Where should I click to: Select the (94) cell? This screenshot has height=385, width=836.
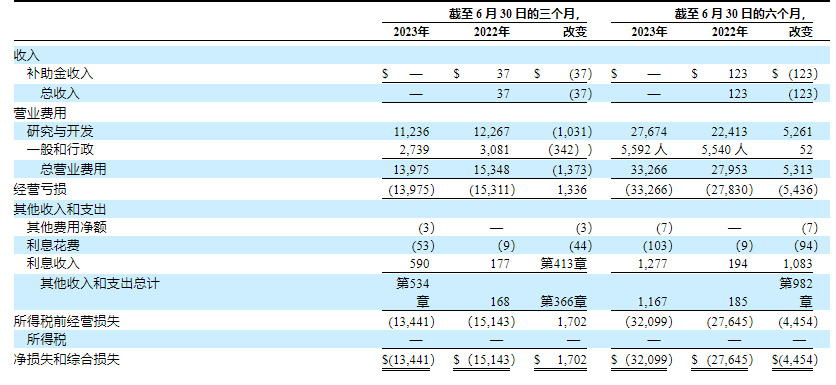806,246
